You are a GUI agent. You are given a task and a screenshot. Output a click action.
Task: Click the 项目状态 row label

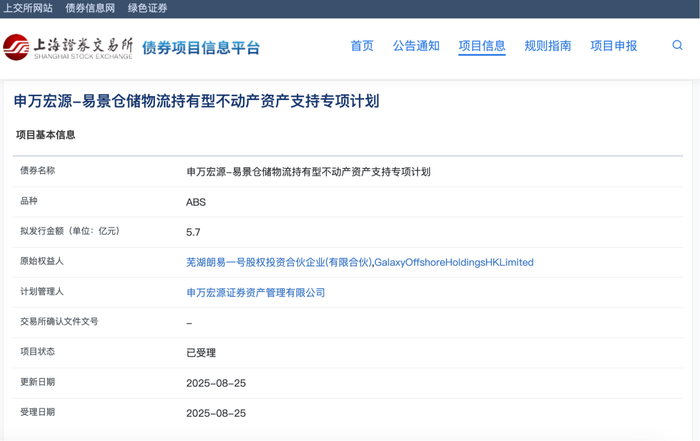tap(38, 351)
